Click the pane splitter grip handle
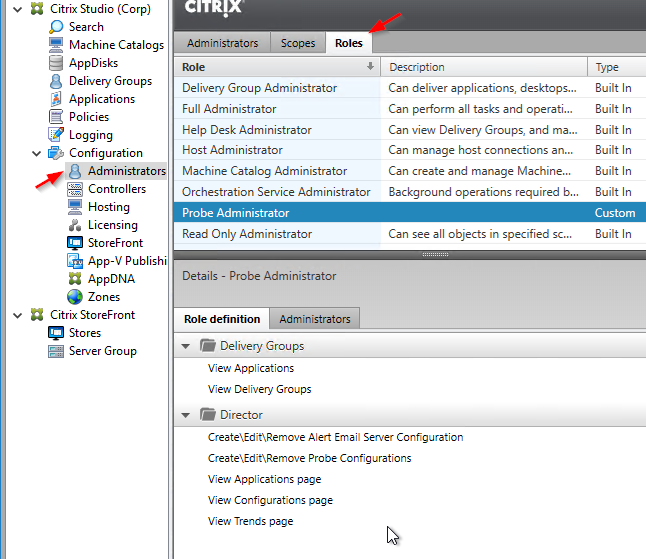The image size is (646, 559). 435,255
